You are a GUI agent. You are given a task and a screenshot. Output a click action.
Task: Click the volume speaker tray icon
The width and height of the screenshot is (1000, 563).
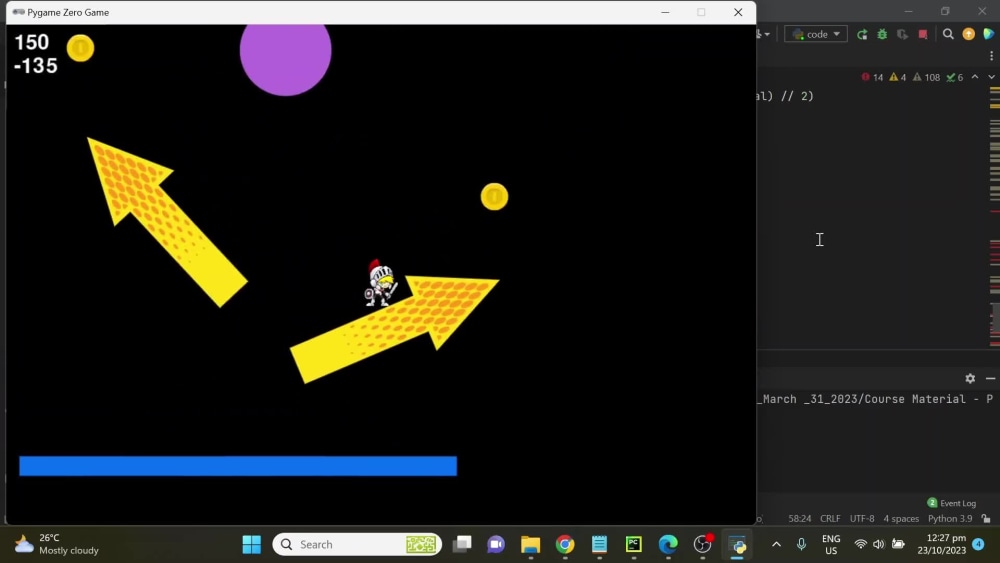click(x=879, y=545)
